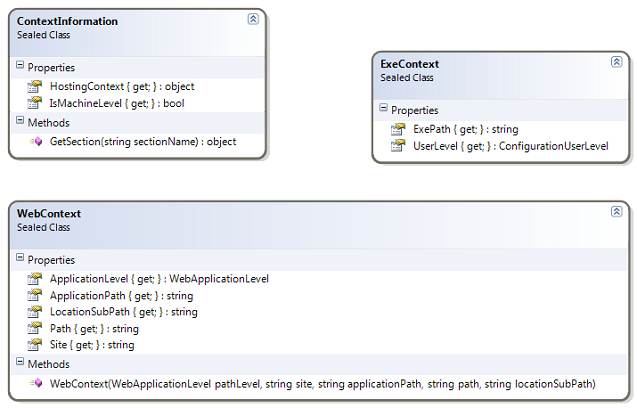Select Path { get; } : string member

pos(94,329)
